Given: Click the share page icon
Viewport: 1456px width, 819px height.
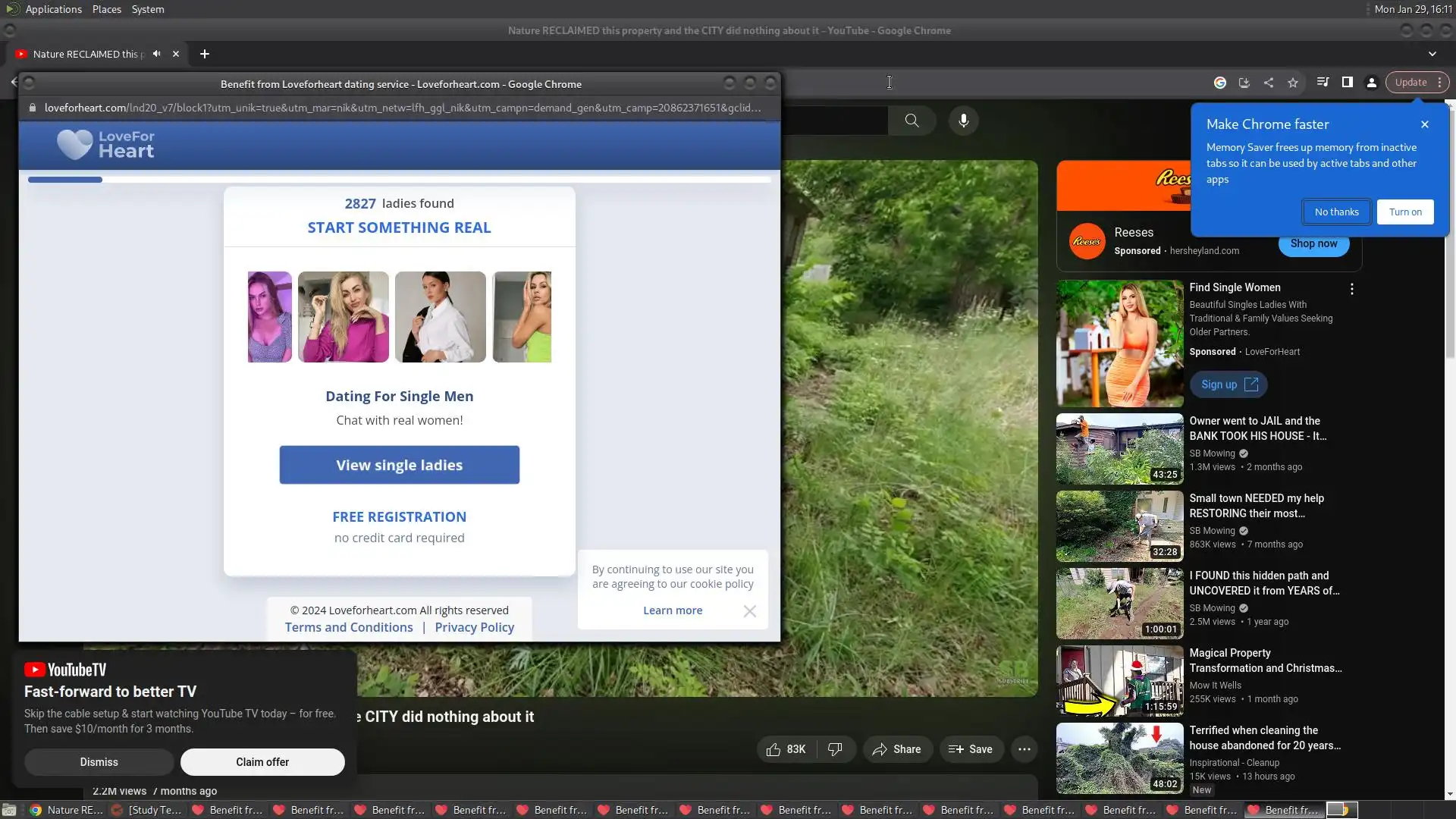Looking at the screenshot, I should (x=1269, y=83).
